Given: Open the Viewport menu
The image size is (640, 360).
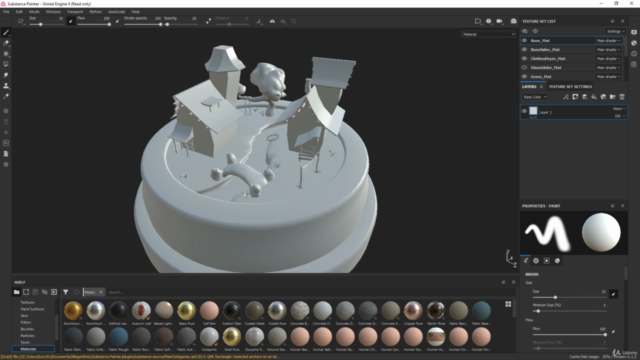Looking at the screenshot, I should [75, 12].
